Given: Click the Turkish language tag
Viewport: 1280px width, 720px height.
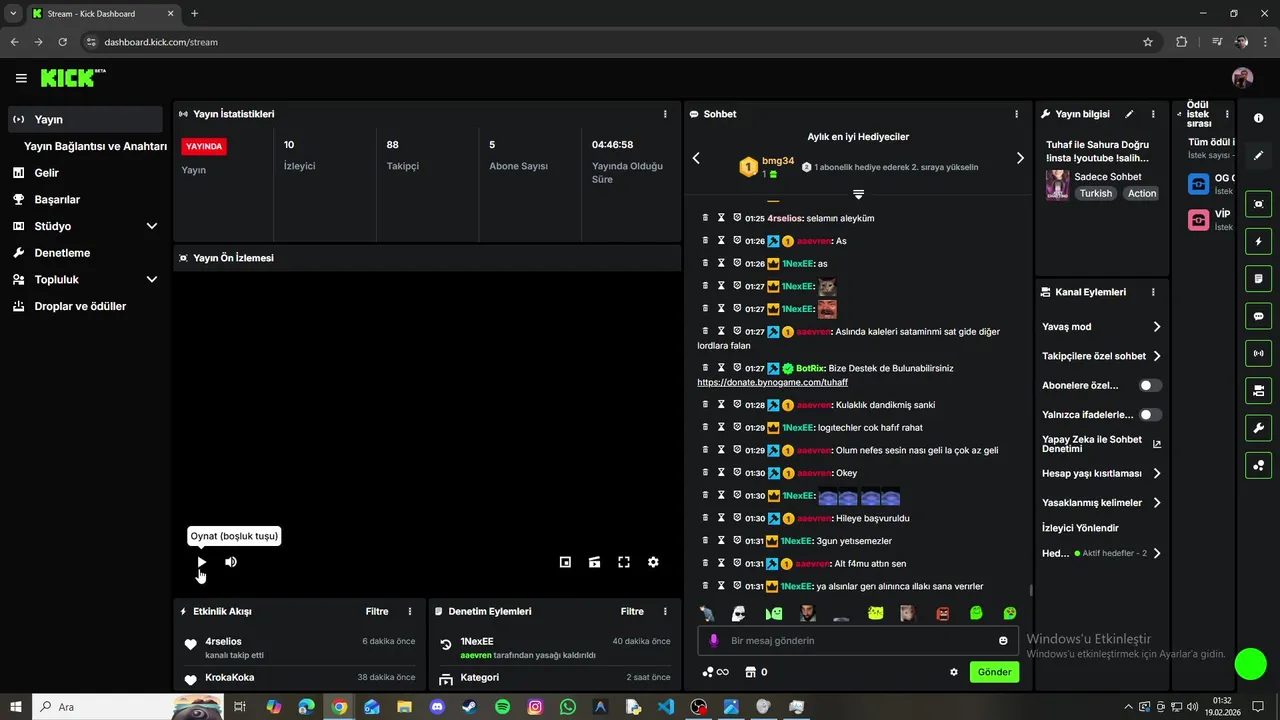Looking at the screenshot, I should 1095,193.
